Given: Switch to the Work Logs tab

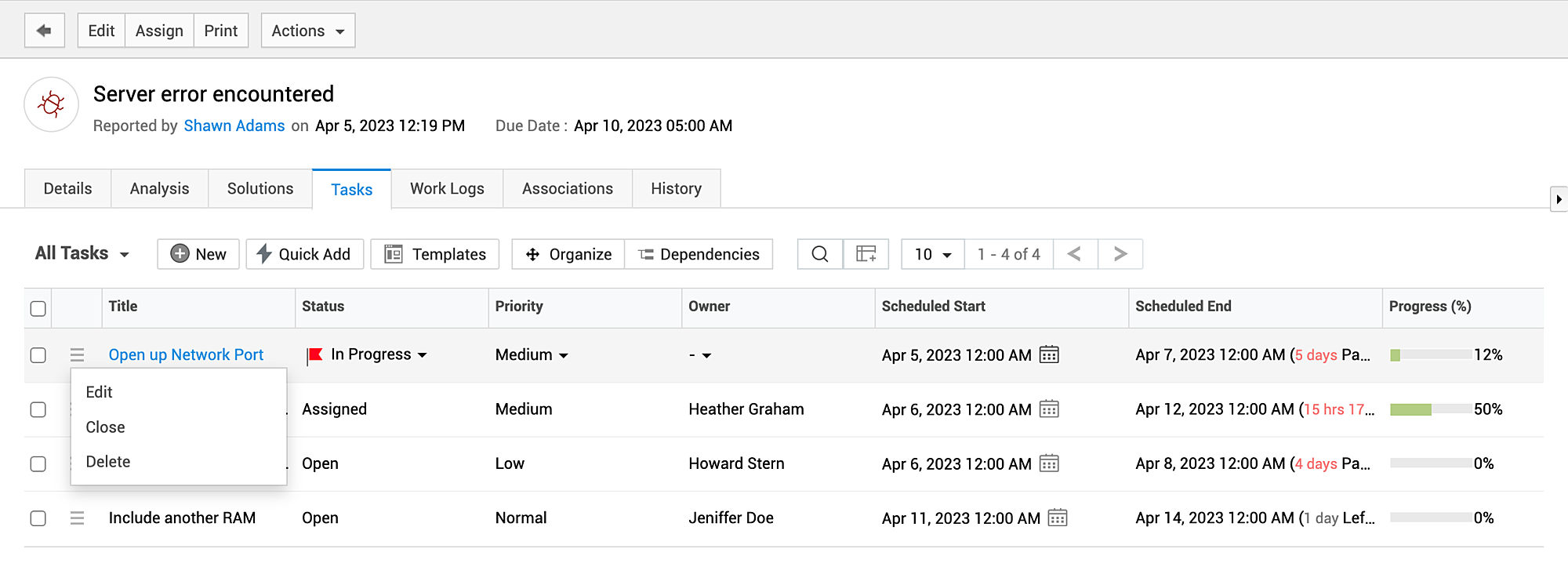Looking at the screenshot, I should [x=447, y=189].
